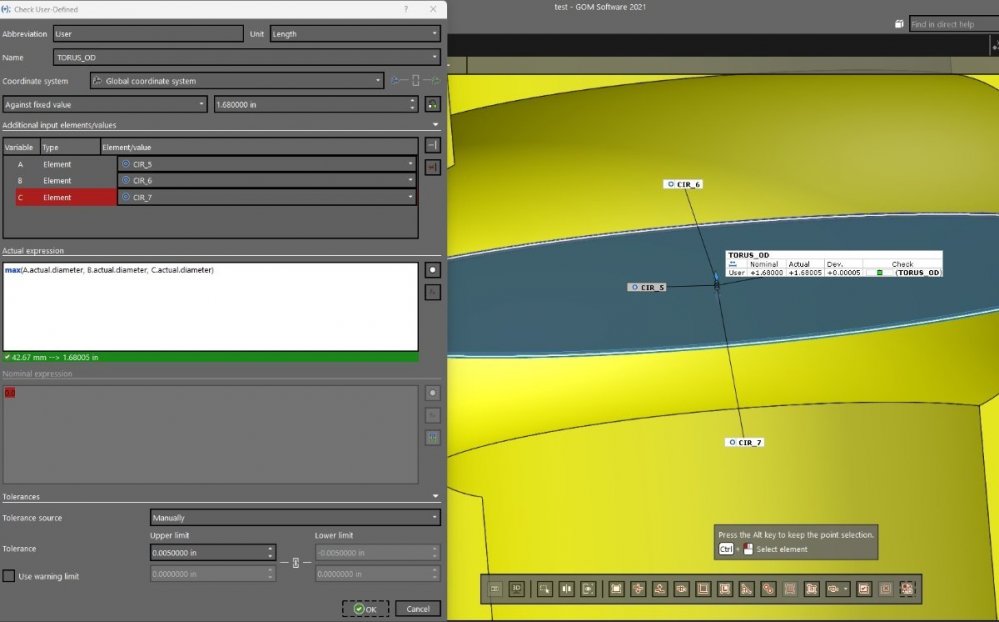The image size is (999, 622).
Task: Click the insert-element icon beside Actual expression
Action: [432, 270]
